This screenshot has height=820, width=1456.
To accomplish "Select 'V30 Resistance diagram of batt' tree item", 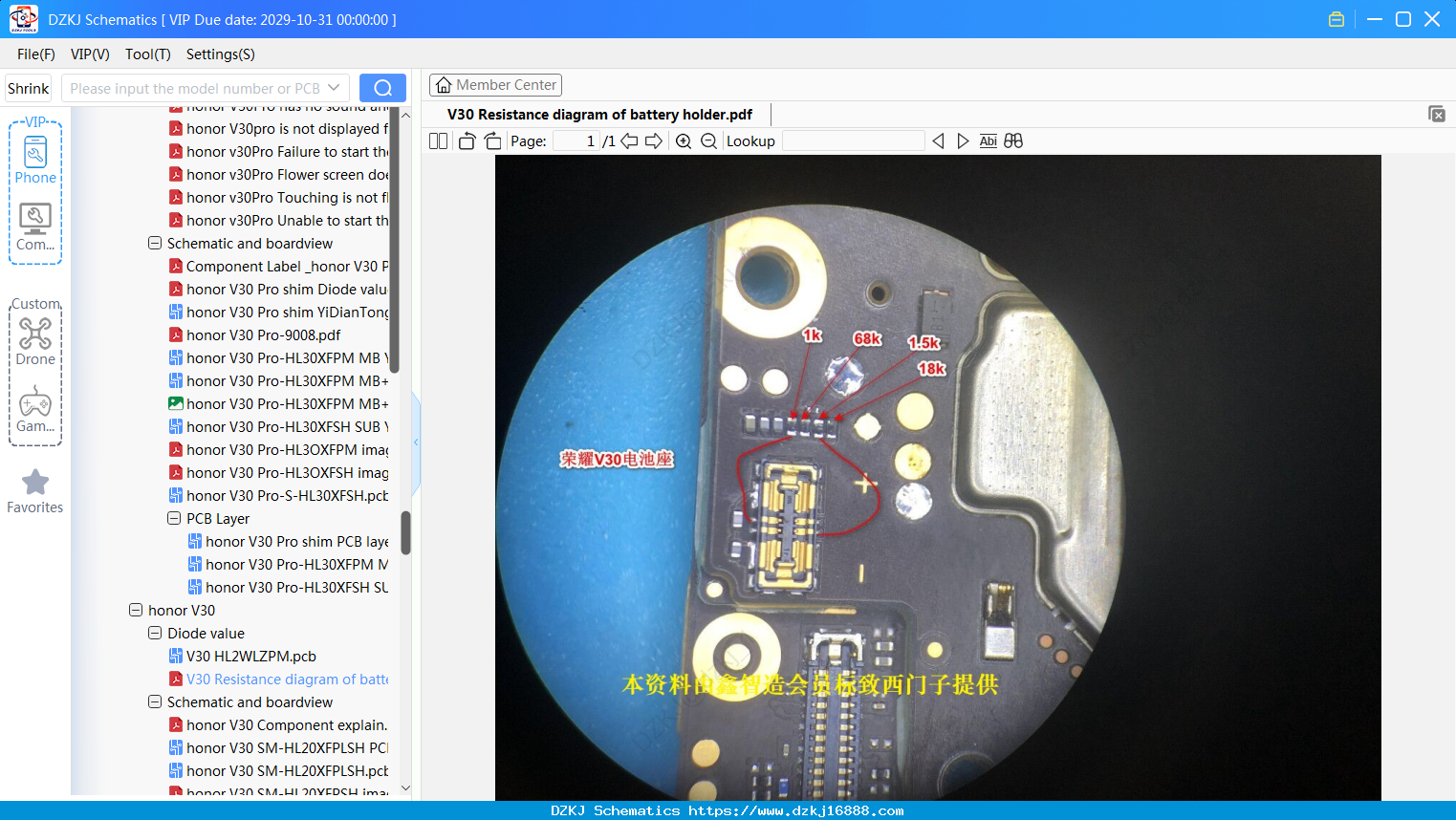I will point(288,680).
